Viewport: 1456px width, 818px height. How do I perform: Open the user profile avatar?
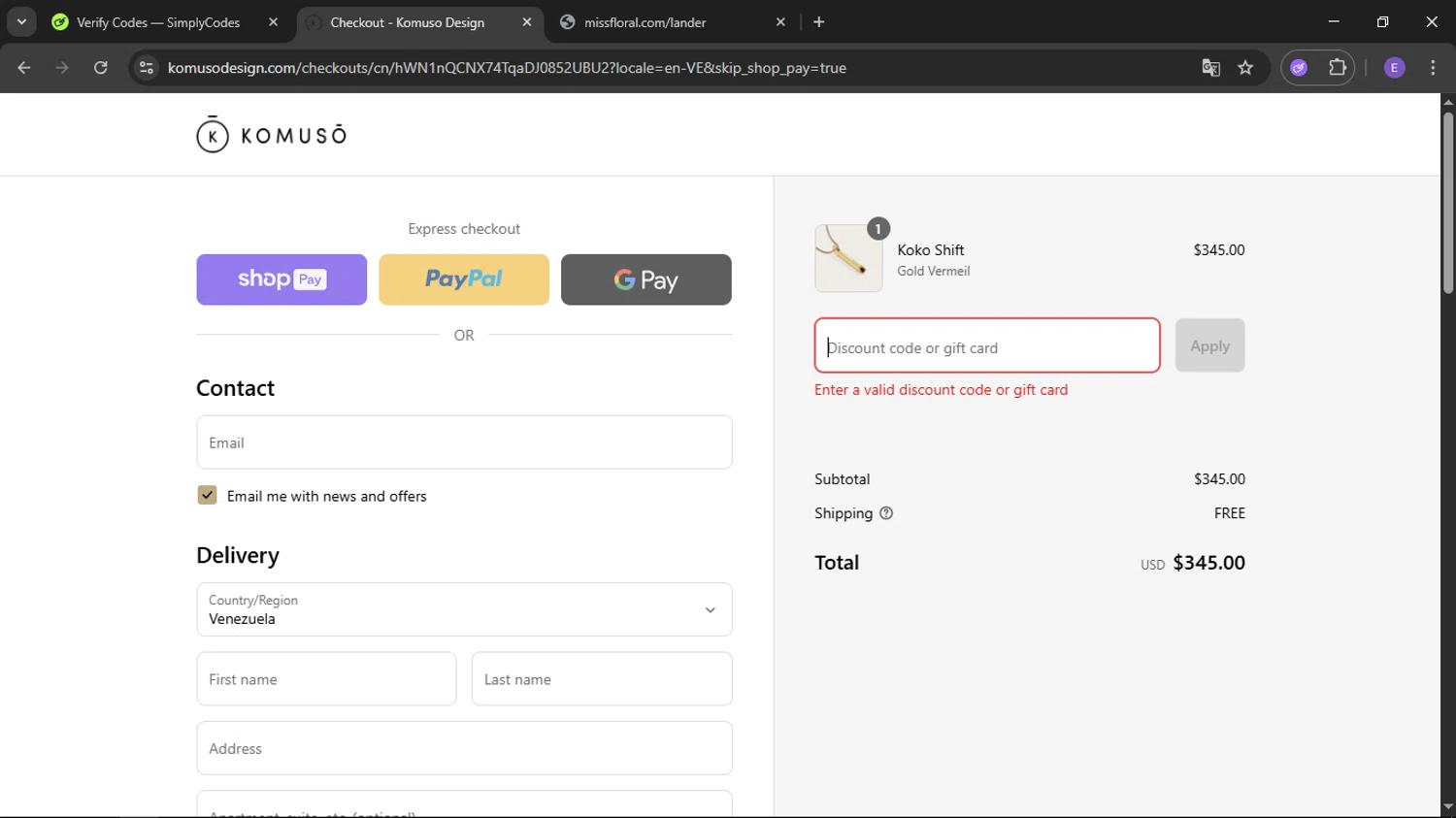[x=1394, y=68]
